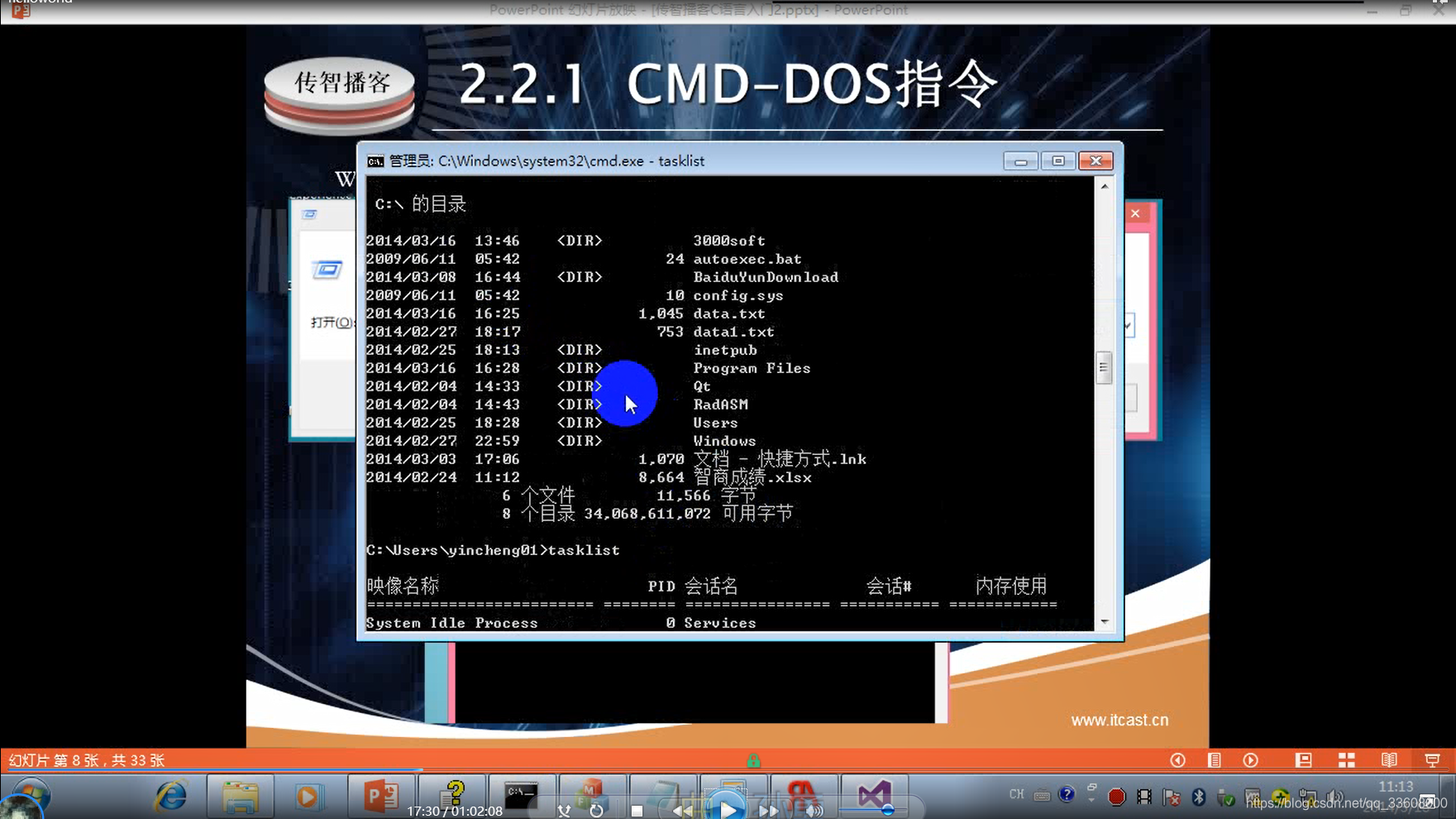Viewport: 1456px width, 819px height.
Task: Rewind video with the backward button
Action: coord(683,811)
